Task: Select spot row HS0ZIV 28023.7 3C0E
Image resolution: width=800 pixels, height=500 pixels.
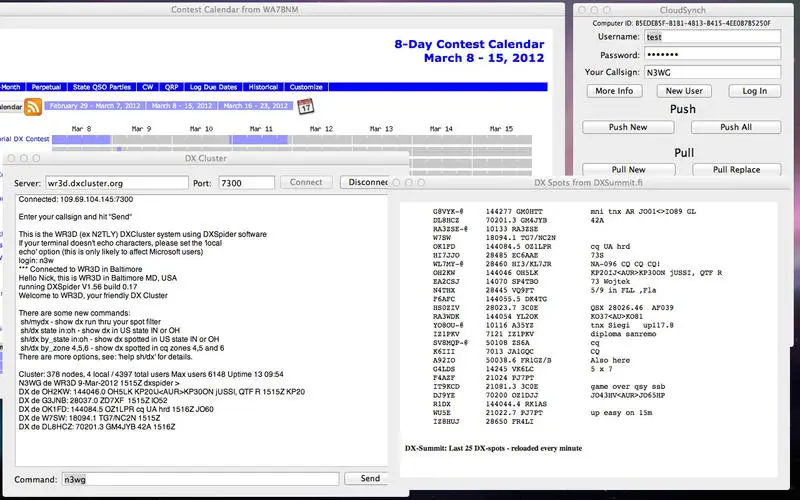Action: (x=553, y=308)
